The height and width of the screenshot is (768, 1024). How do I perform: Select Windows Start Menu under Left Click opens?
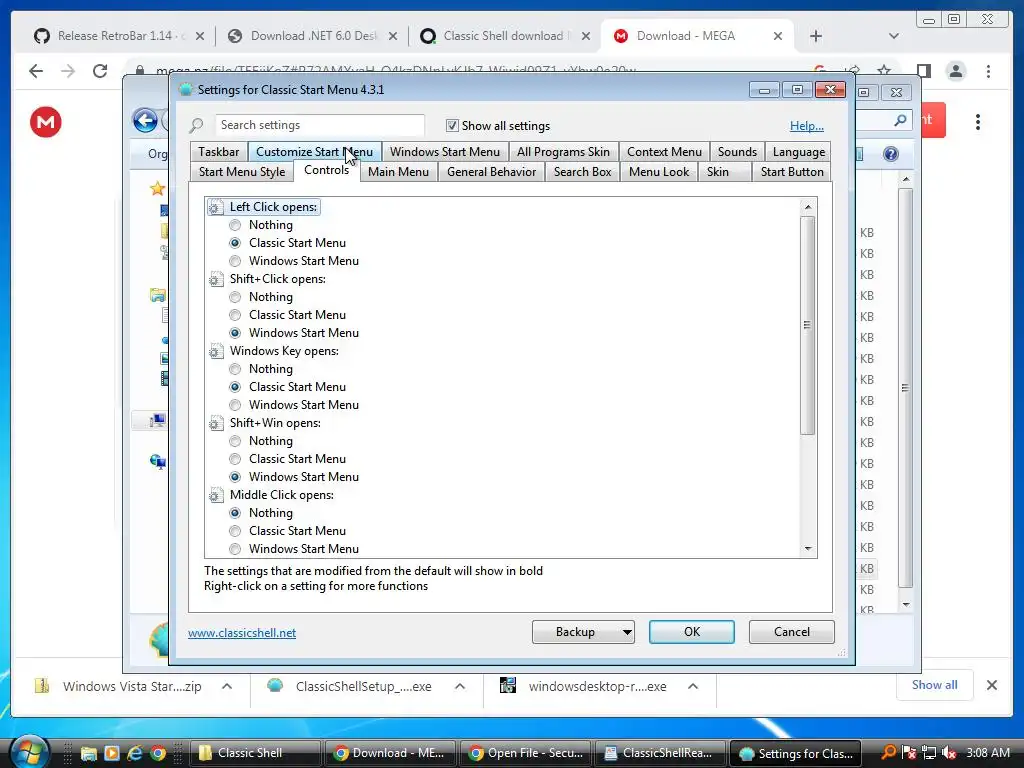235,261
